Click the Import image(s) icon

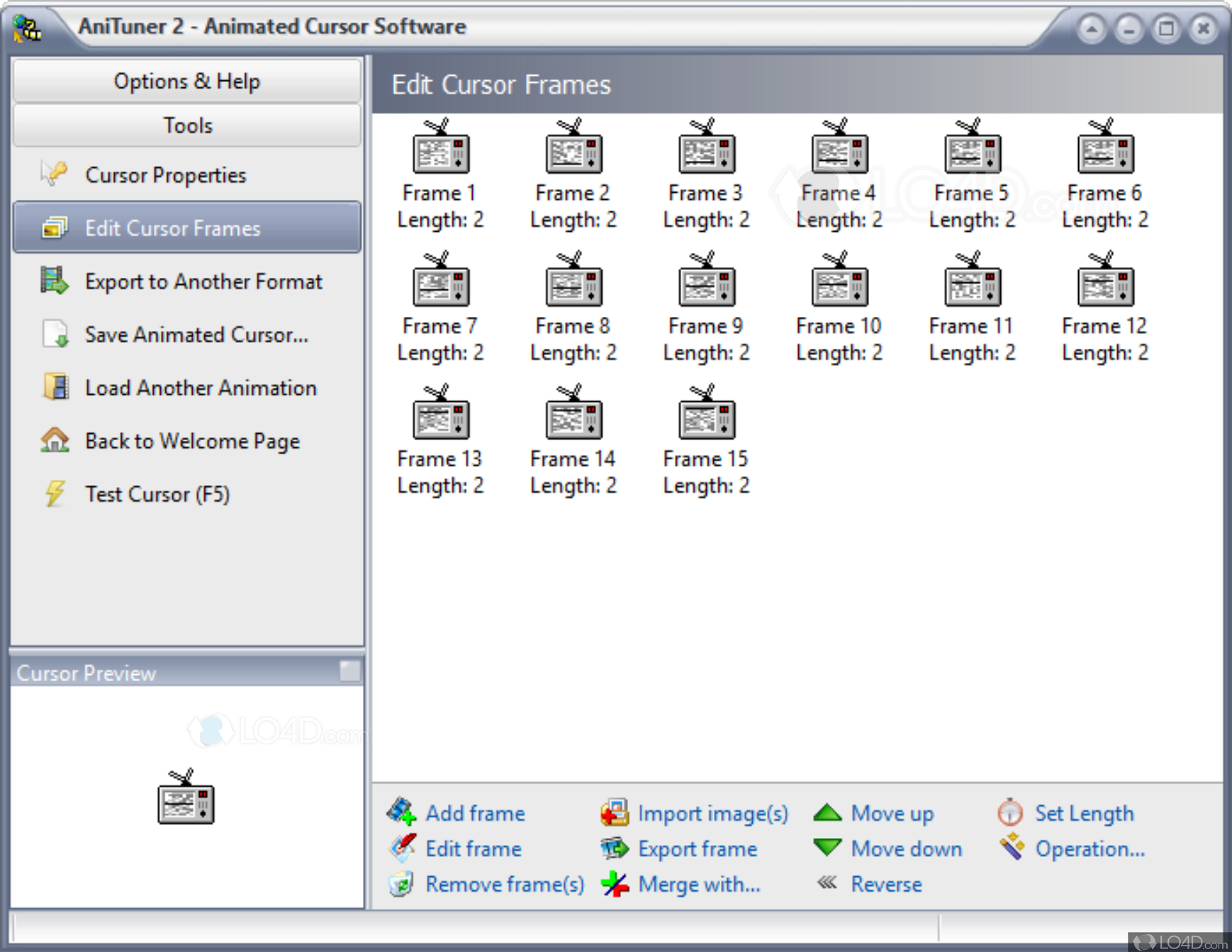(x=615, y=812)
